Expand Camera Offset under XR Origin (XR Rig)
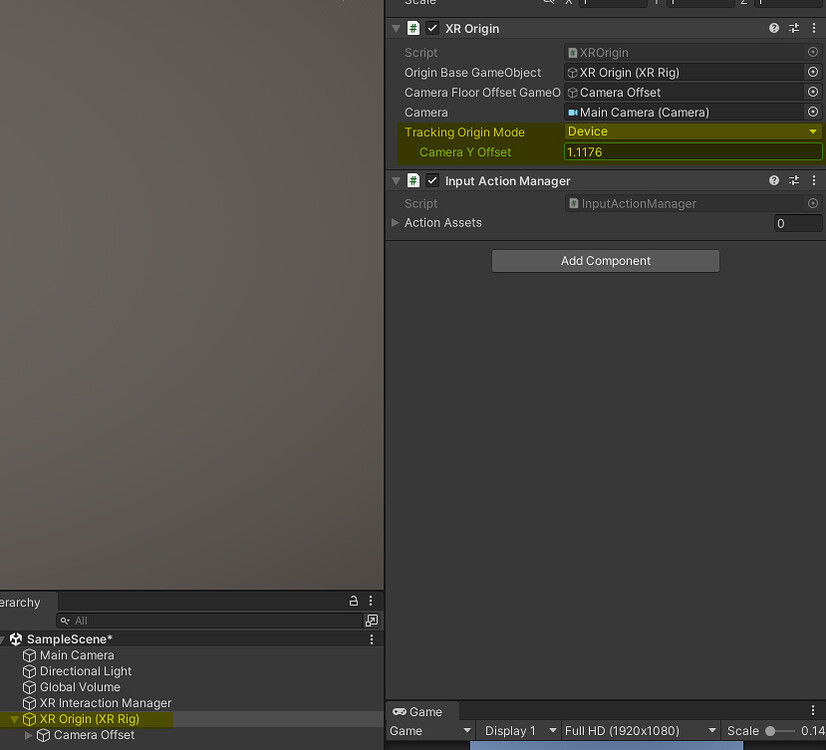This screenshot has height=750, width=826. tap(29, 735)
